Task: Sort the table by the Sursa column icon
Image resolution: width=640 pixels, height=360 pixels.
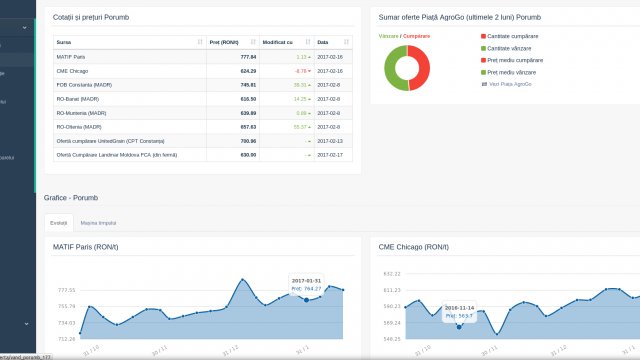Action: pos(200,42)
